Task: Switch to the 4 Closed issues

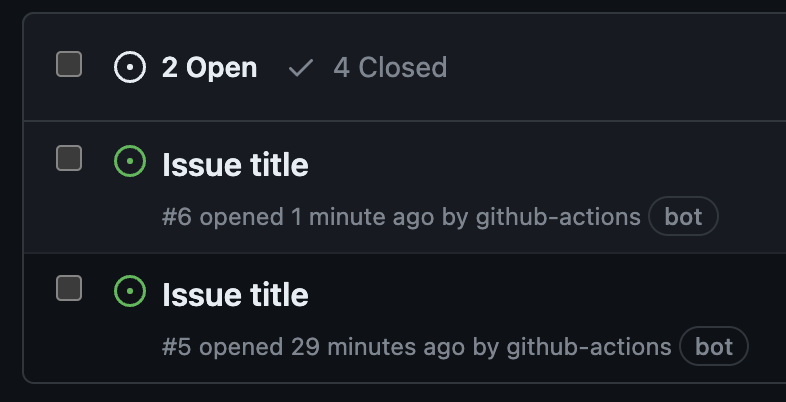Action: click(389, 68)
